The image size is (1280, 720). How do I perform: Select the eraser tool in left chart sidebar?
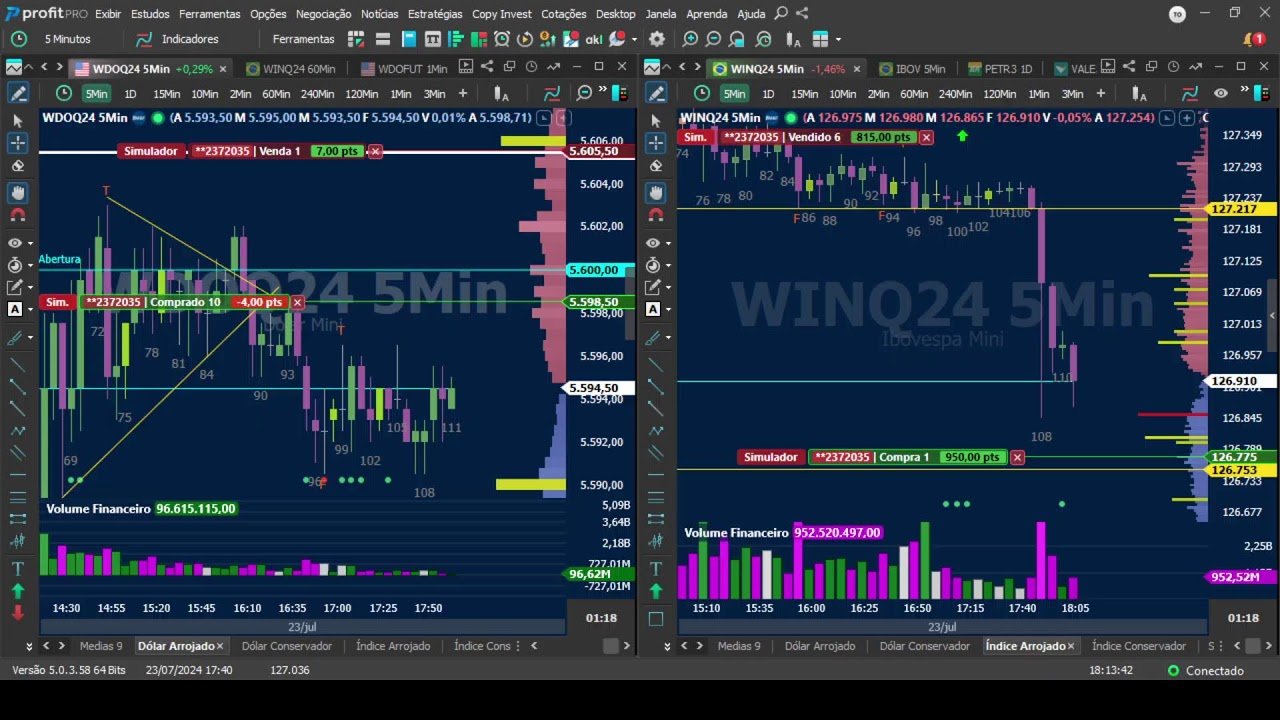17,166
